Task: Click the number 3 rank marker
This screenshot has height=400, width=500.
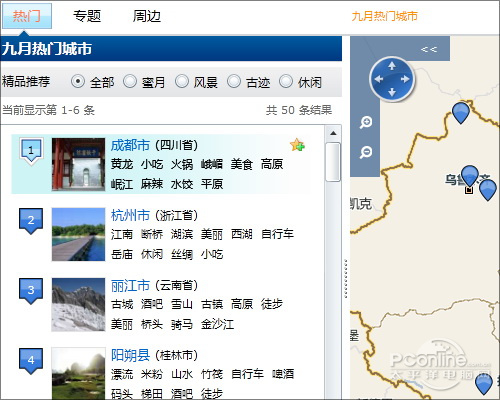Action: coord(31,291)
